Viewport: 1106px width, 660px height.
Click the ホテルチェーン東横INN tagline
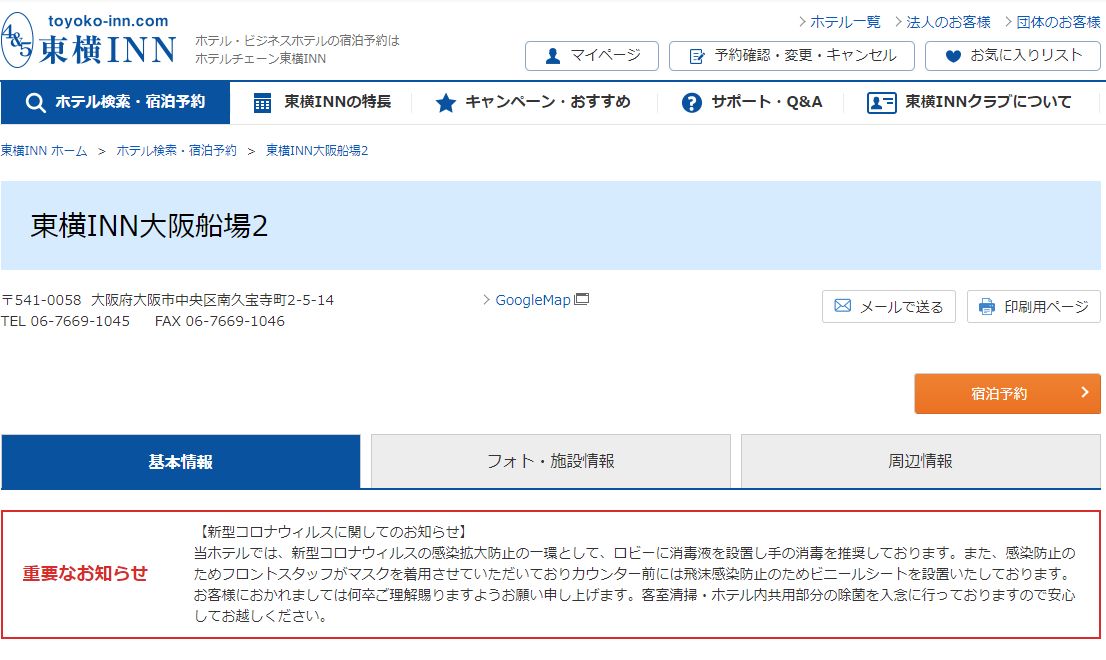[260, 59]
